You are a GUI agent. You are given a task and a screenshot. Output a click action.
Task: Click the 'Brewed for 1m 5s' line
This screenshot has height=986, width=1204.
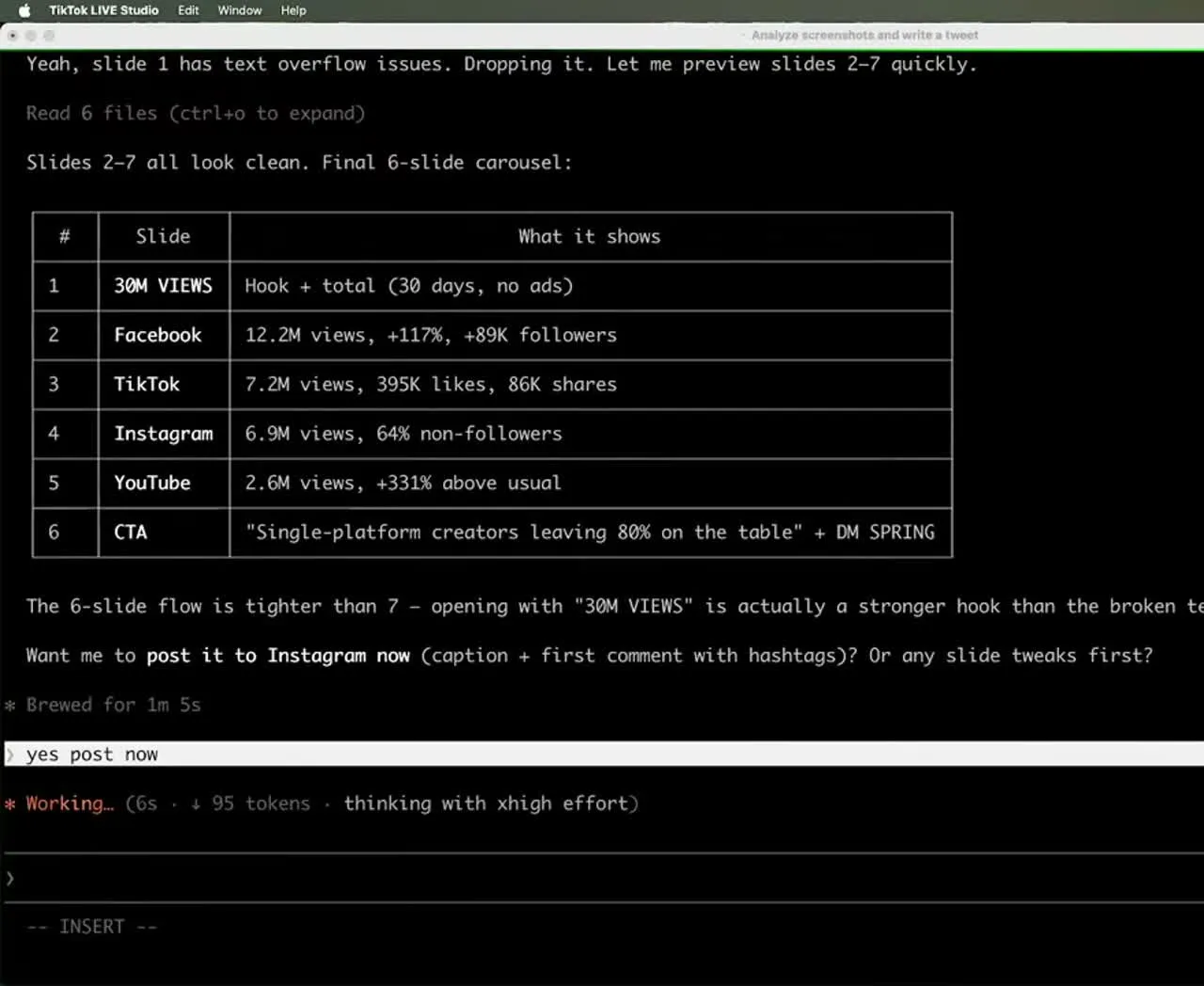pos(114,705)
